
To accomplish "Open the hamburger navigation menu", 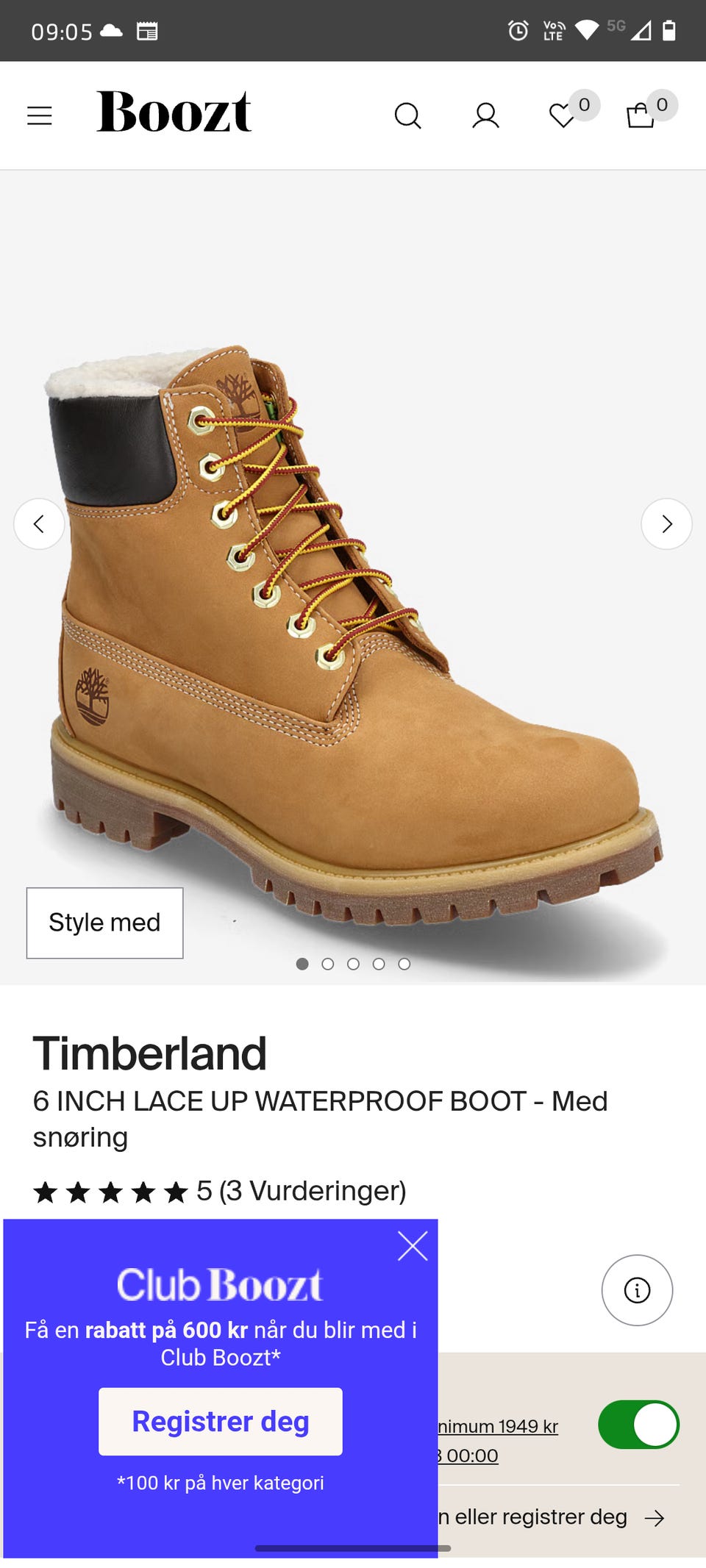I will 40,115.
